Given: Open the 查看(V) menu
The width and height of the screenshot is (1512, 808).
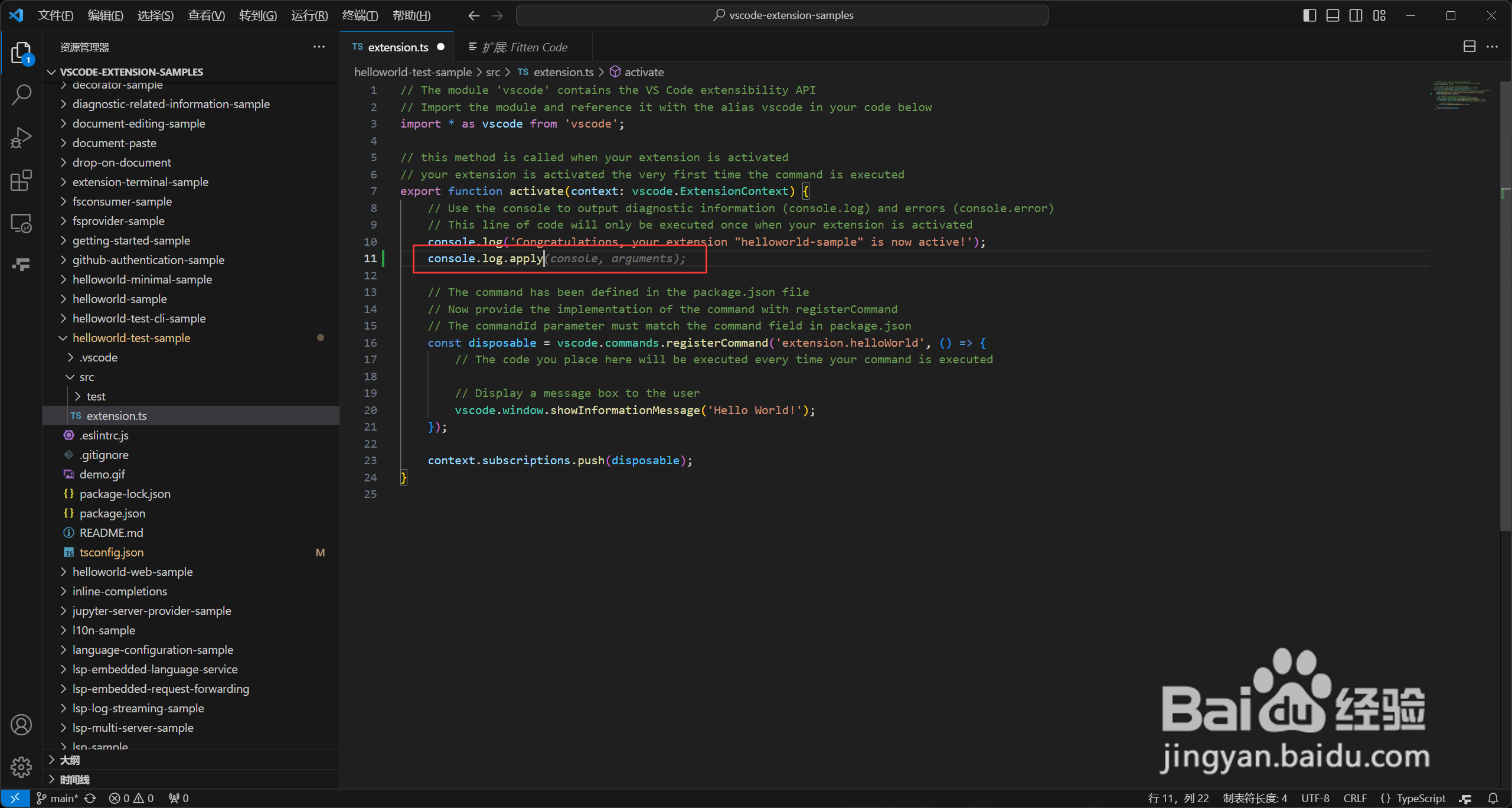Looking at the screenshot, I should click(x=206, y=15).
